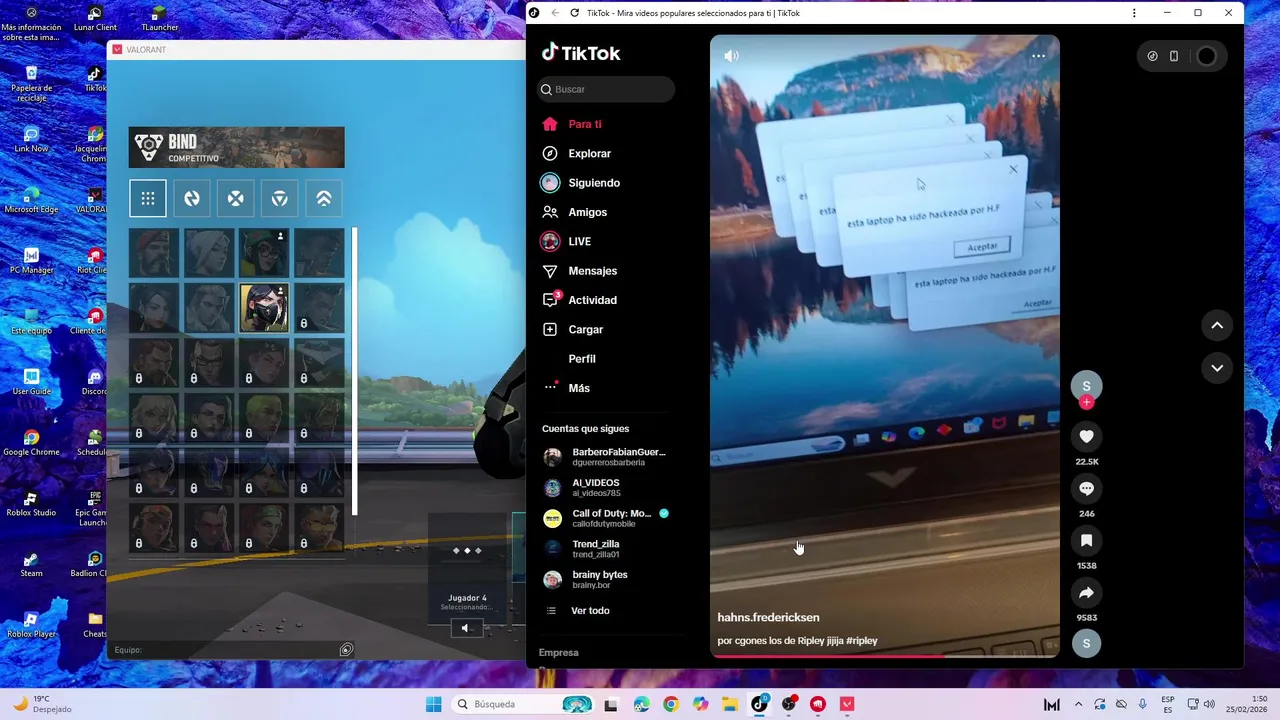This screenshot has width=1280, height=720.
Task: Click the compass icon in TikTok top-right pill
Action: (1152, 56)
